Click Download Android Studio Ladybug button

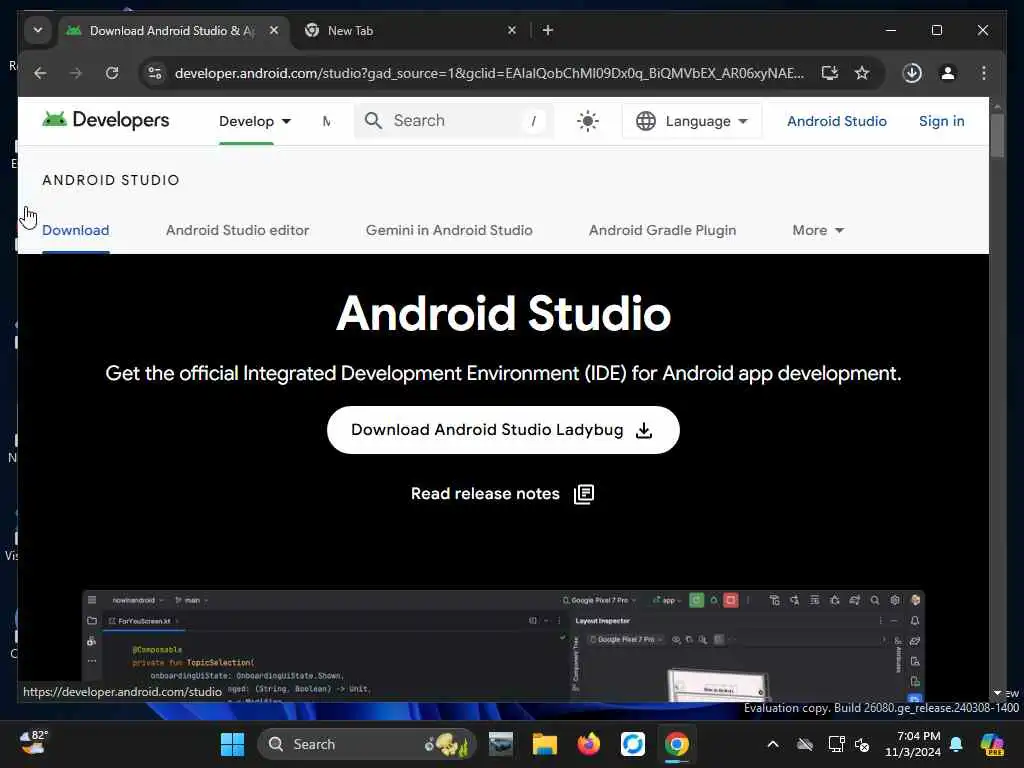click(503, 430)
